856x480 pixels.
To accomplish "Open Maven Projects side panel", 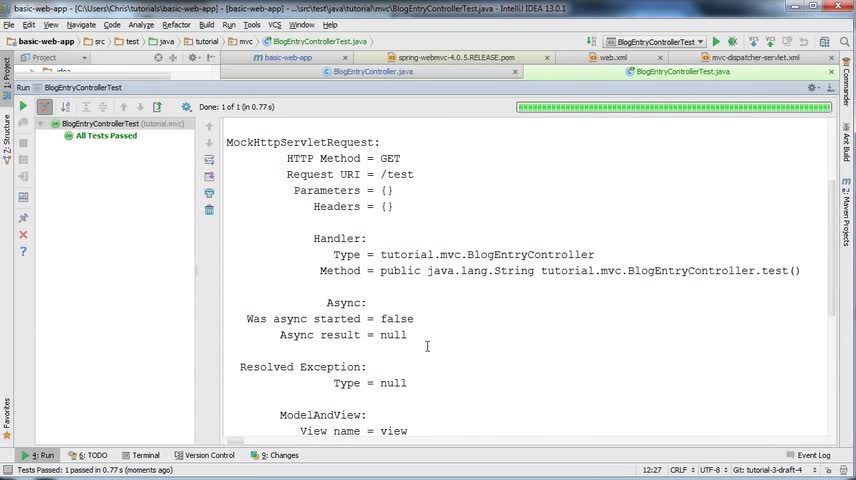I will coord(846,212).
